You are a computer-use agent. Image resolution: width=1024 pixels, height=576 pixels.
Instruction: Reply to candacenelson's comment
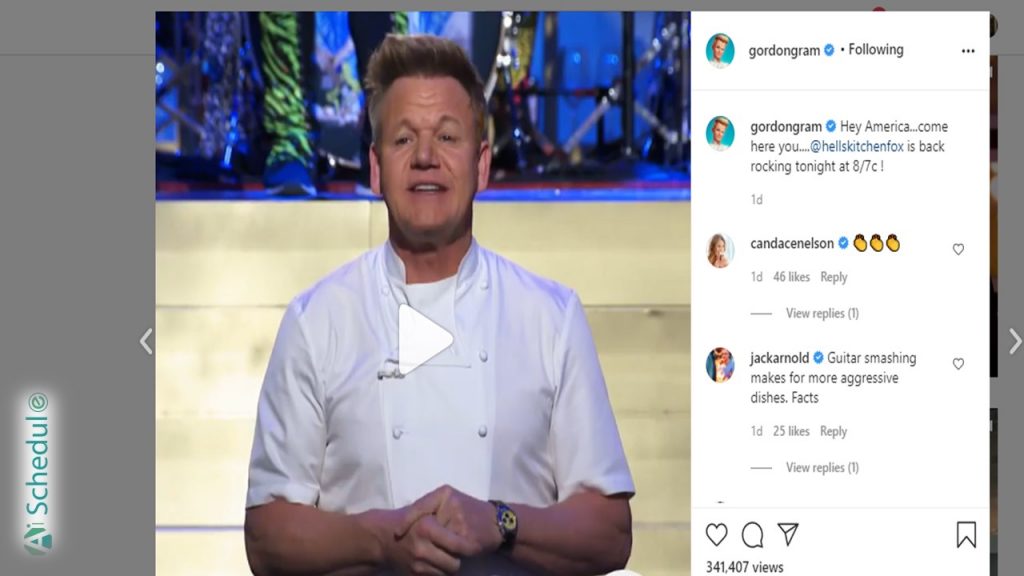[833, 277]
